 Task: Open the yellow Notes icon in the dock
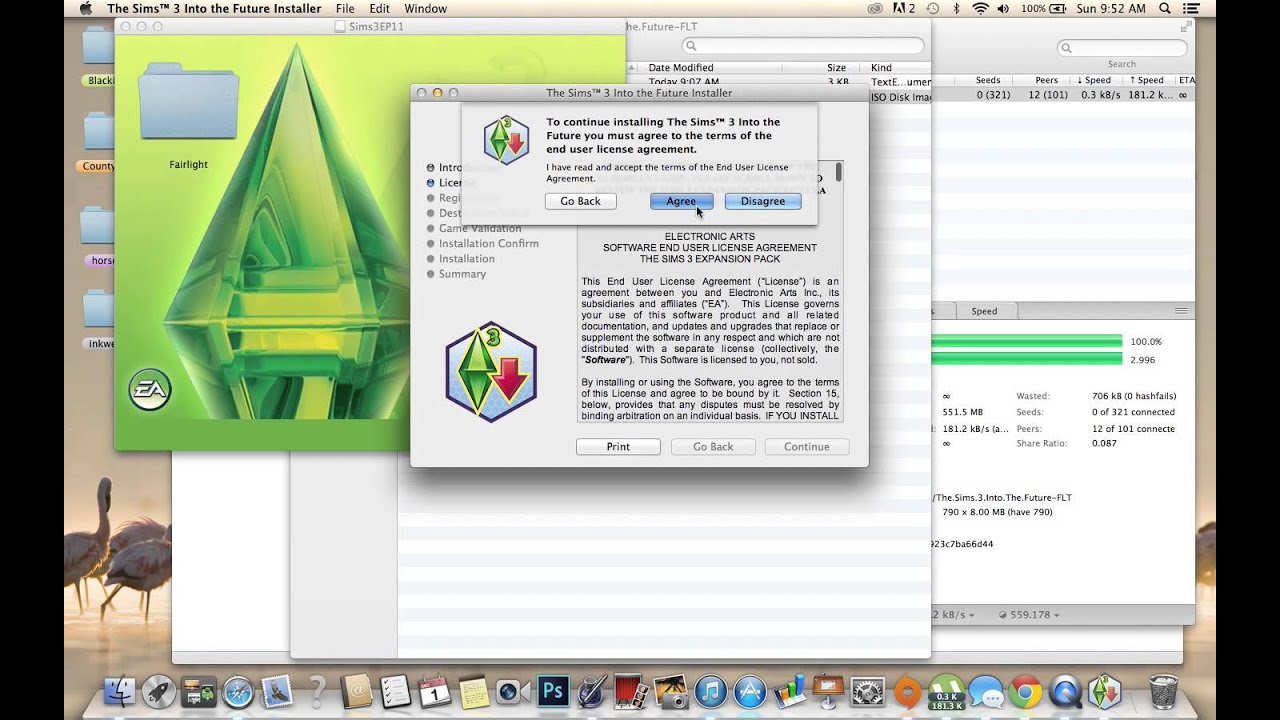[473, 692]
